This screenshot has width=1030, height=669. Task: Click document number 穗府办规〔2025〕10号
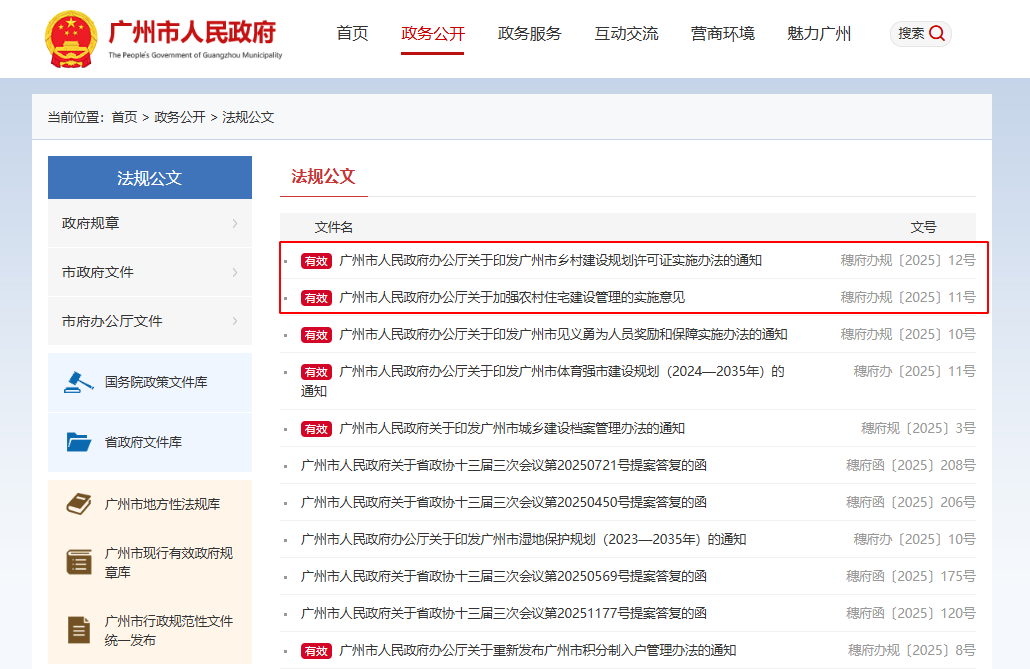tap(908, 334)
